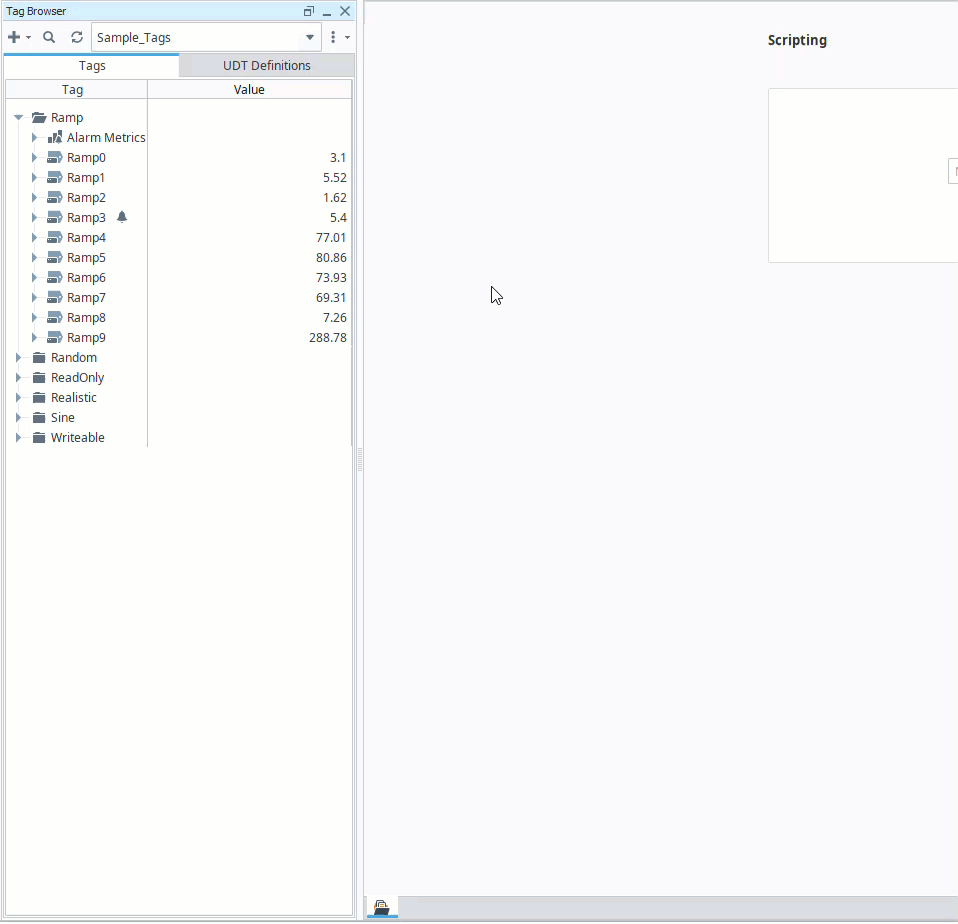
Task: Click the add tag plus icon
Action: click(14, 37)
